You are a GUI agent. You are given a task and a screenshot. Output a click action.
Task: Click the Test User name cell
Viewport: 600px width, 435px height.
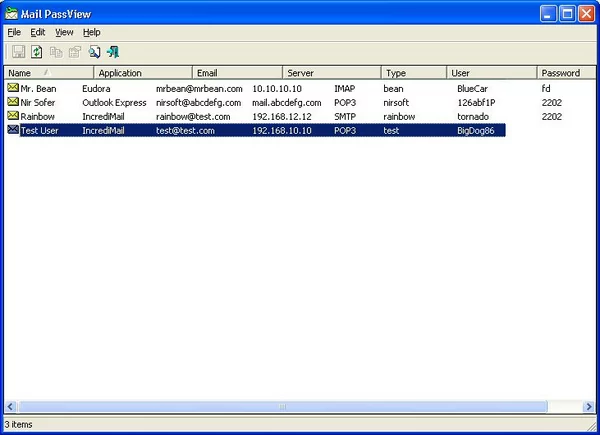point(39,130)
